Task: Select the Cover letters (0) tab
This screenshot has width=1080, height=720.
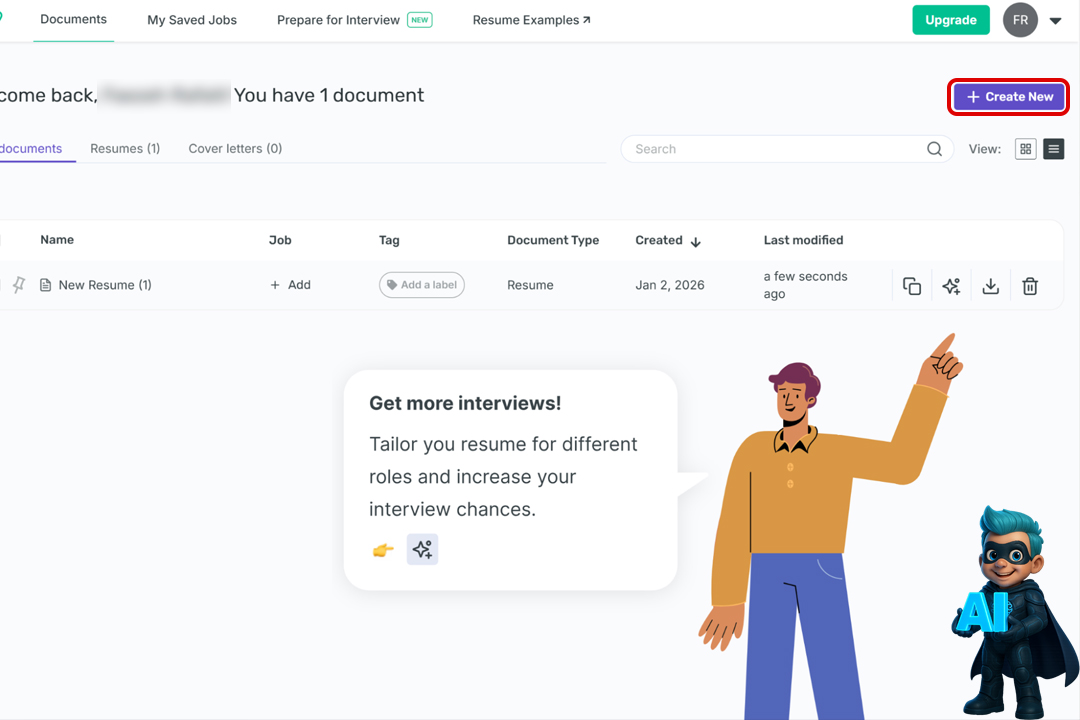Action: pos(235,148)
